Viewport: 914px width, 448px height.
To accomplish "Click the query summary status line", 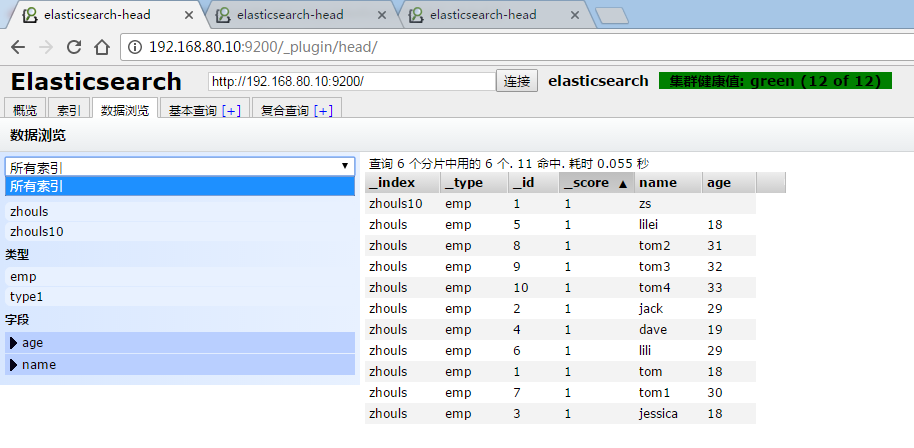I will click(509, 164).
